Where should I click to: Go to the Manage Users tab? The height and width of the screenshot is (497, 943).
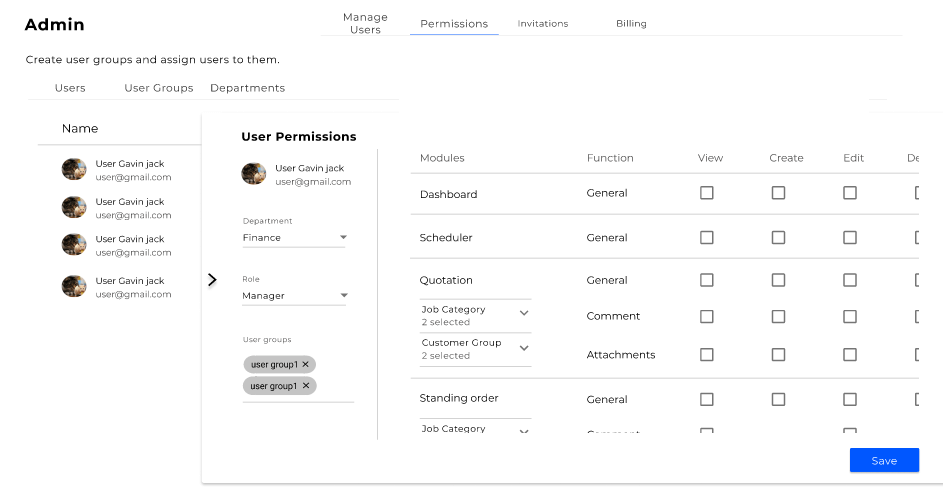(365, 24)
